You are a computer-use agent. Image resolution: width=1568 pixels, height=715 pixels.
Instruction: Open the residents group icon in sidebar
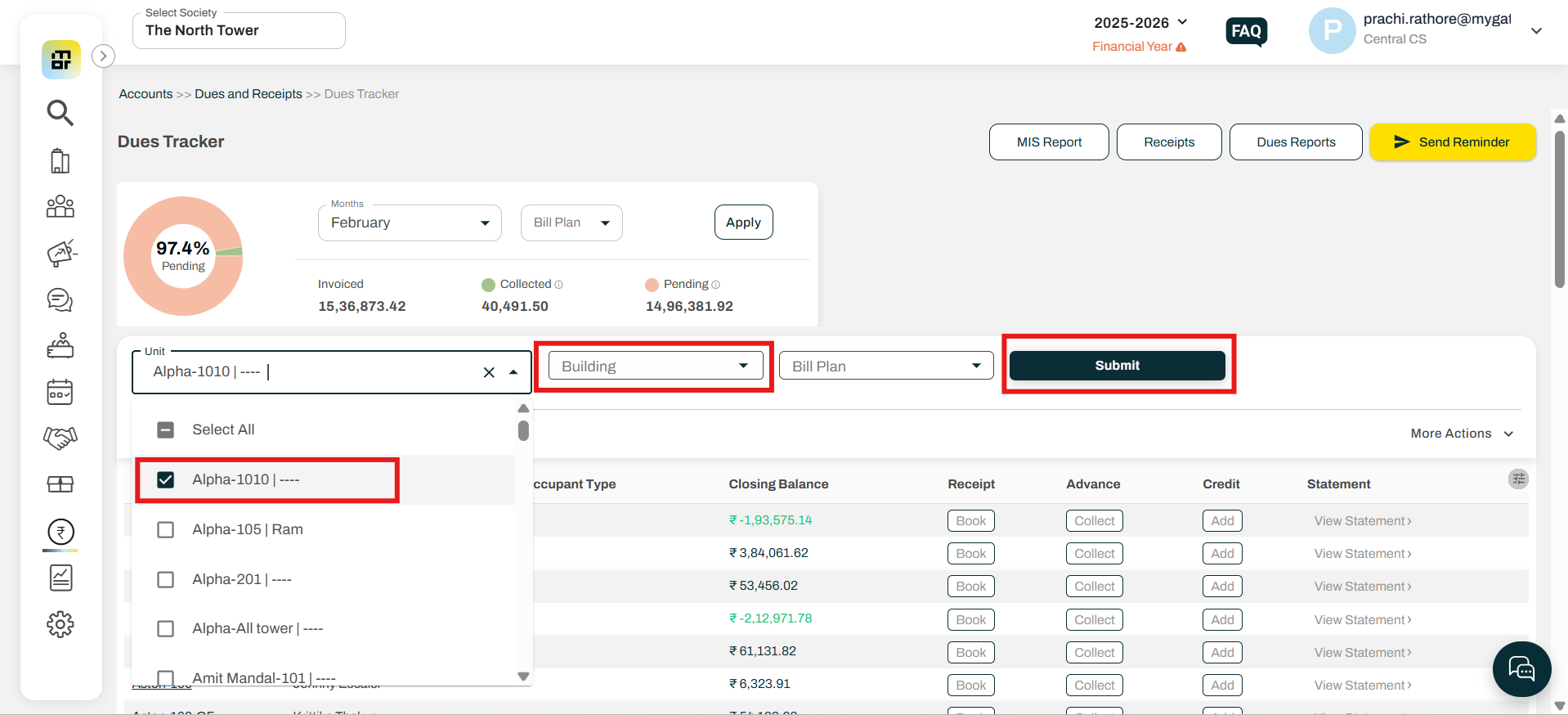60,206
